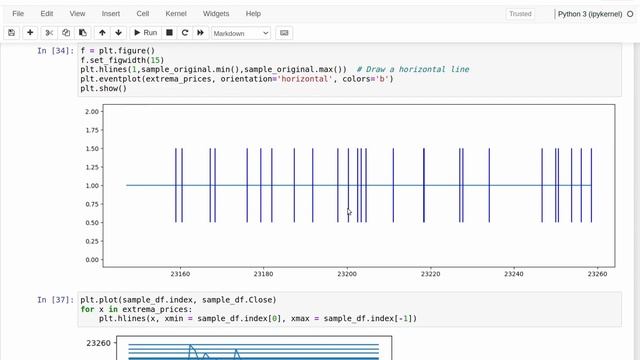Open the Widgets menu
This screenshot has width=640, height=360.
(216, 13)
